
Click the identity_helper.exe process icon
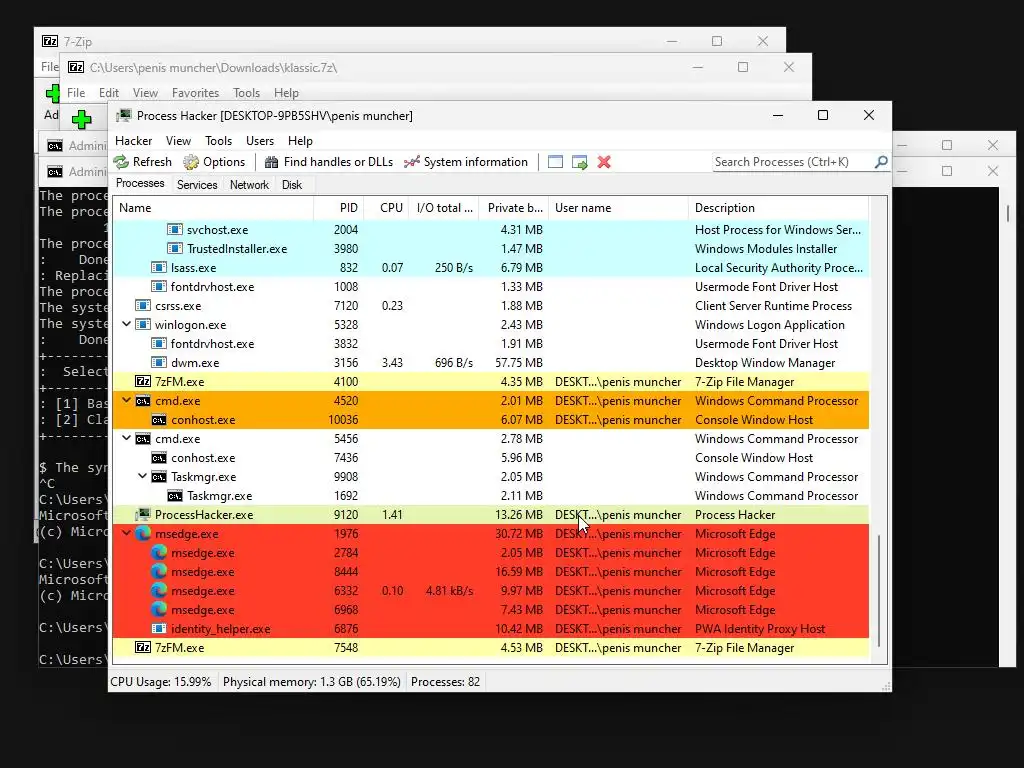pos(159,628)
